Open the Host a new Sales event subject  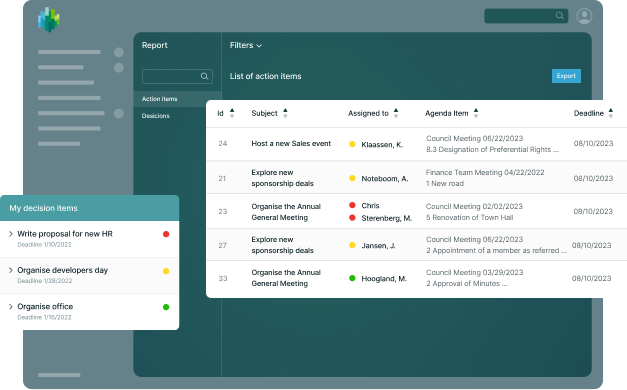click(291, 144)
